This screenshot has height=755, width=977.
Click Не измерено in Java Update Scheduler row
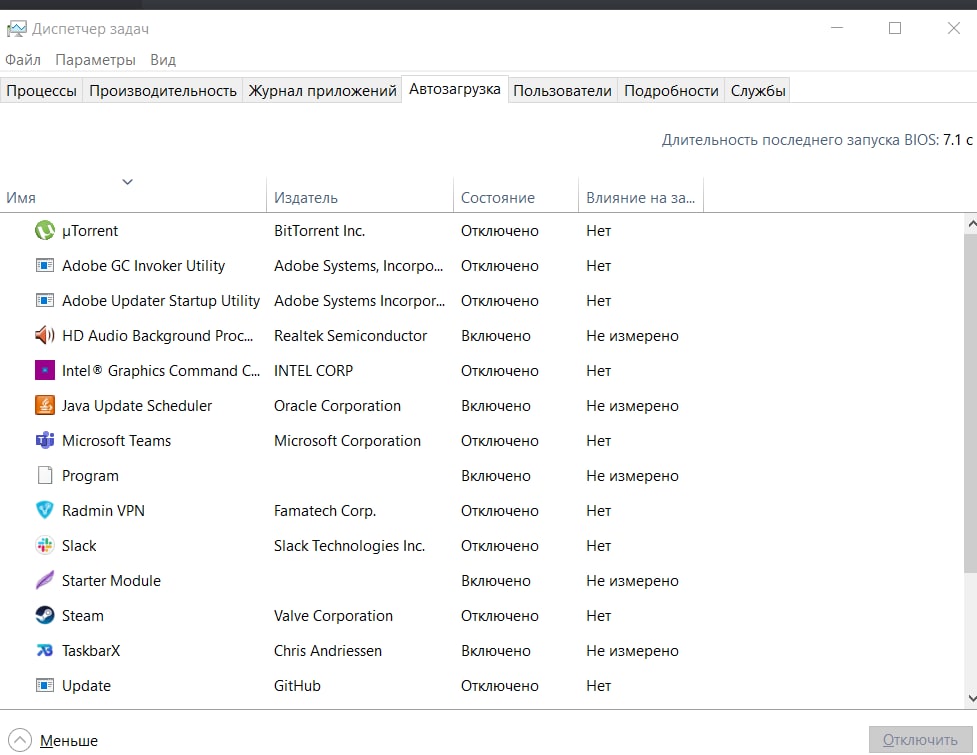click(632, 406)
